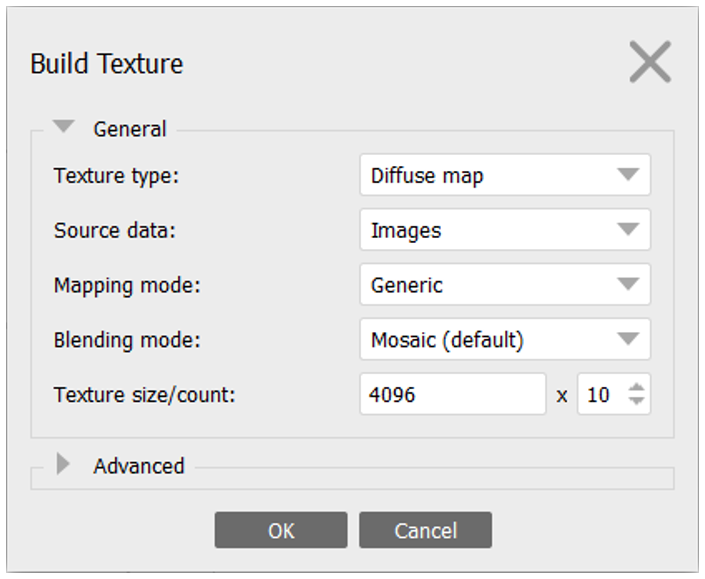Click the arrow icon beside Diffuse map
The image size is (705, 579).
628,175
